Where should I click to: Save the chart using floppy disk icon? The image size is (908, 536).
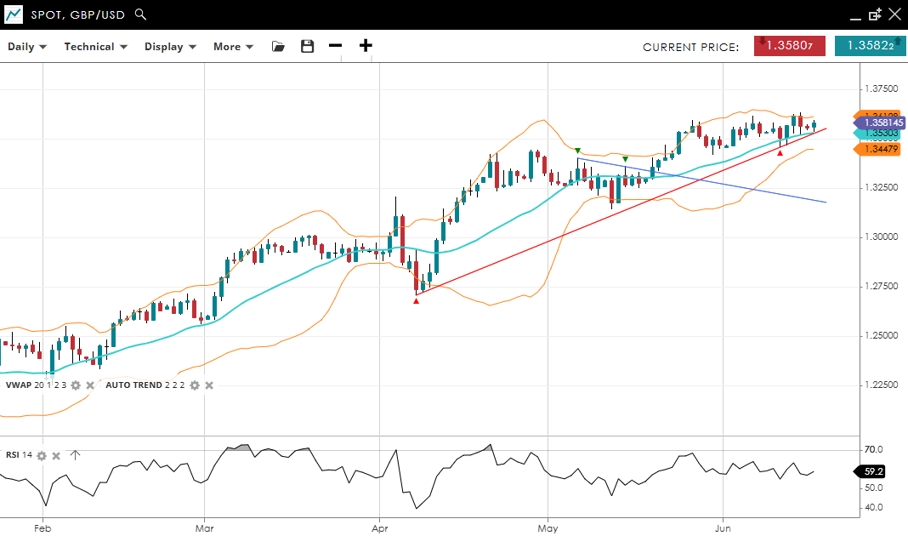(307, 46)
